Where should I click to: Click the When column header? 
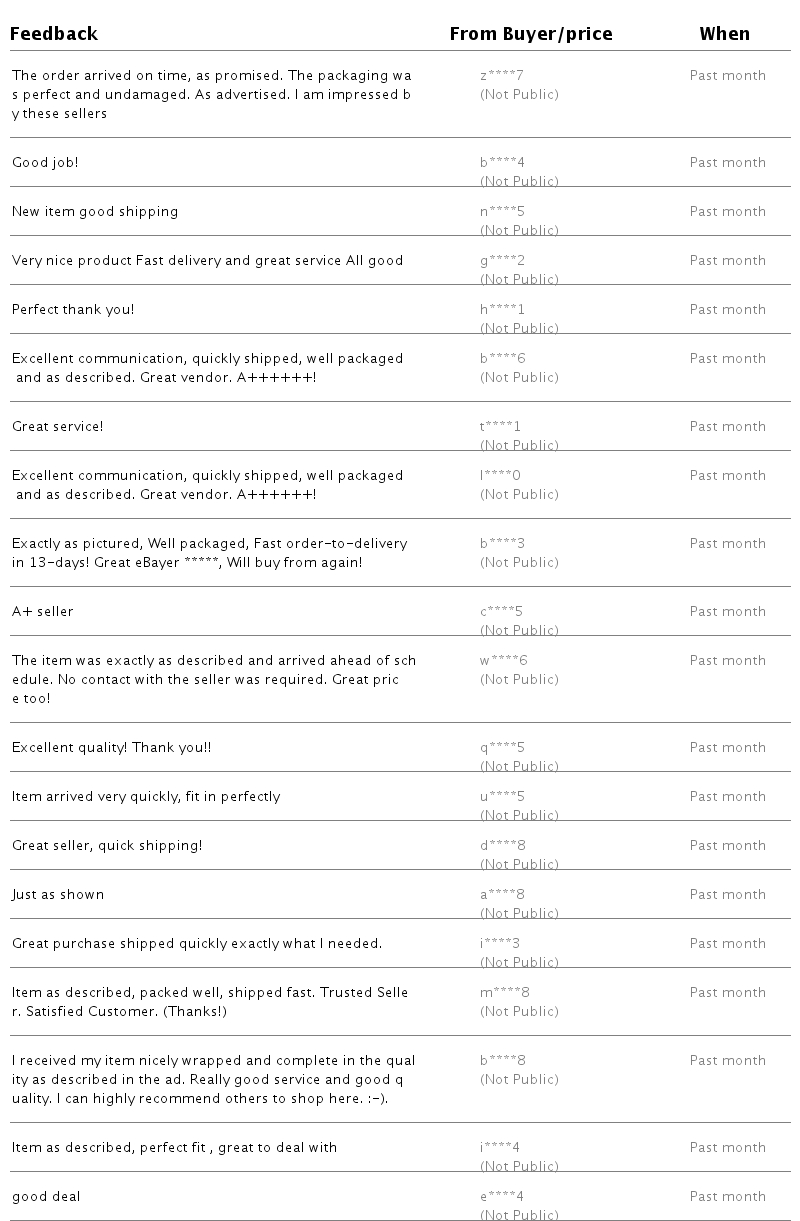pyautogui.click(x=724, y=34)
